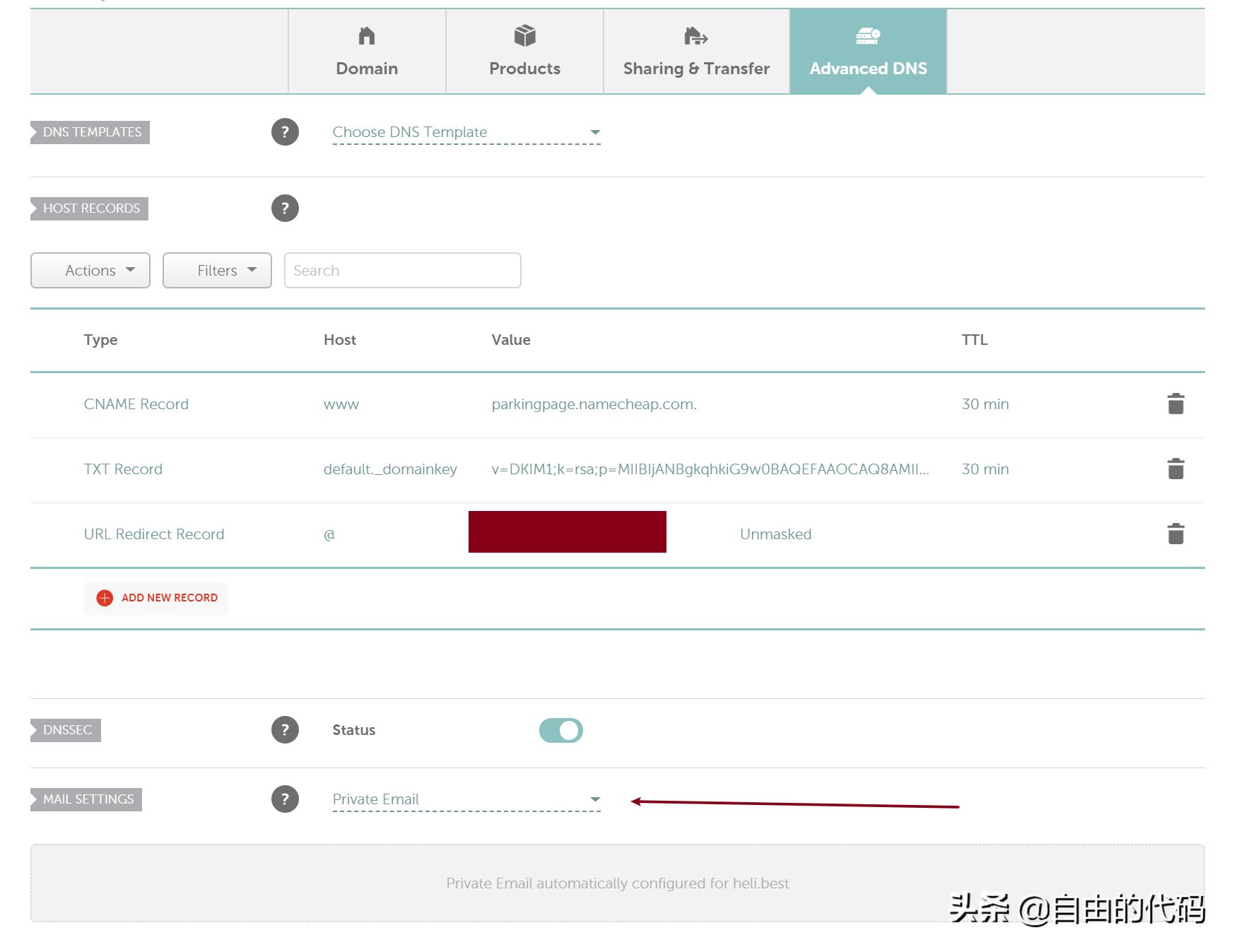The image size is (1234, 952).
Task: Click the DNS Templates help question icon
Action: [x=285, y=132]
